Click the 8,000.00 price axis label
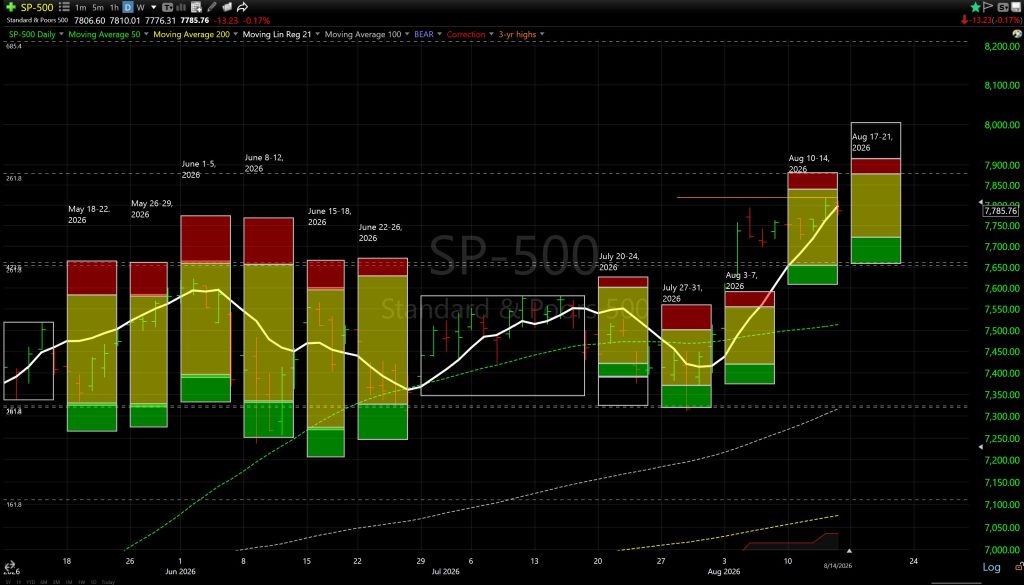1024x585 pixels. pyautogui.click(x=1002, y=125)
